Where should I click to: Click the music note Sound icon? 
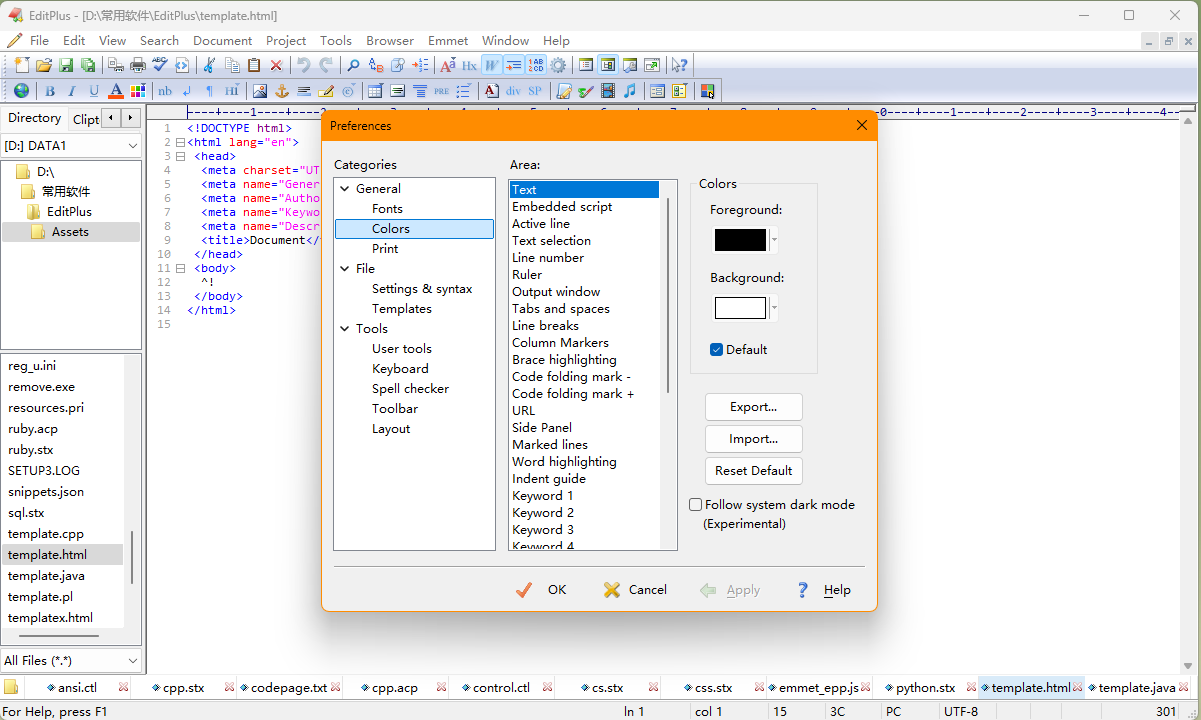pyautogui.click(x=629, y=91)
